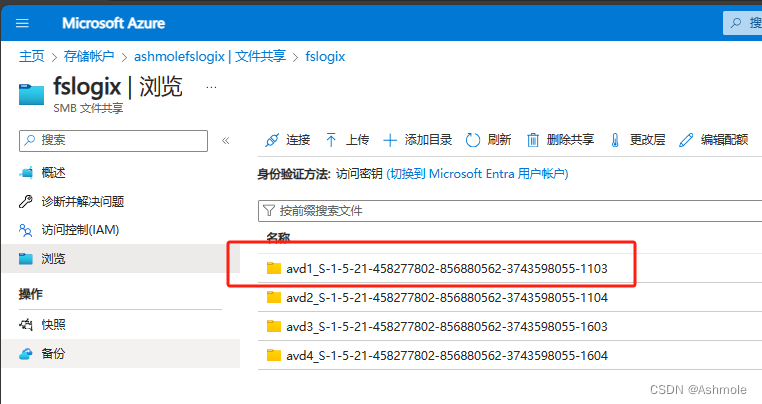Open folder avd4_S-1-5-21-458277802-856880562-3743598055-1604

coord(447,356)
